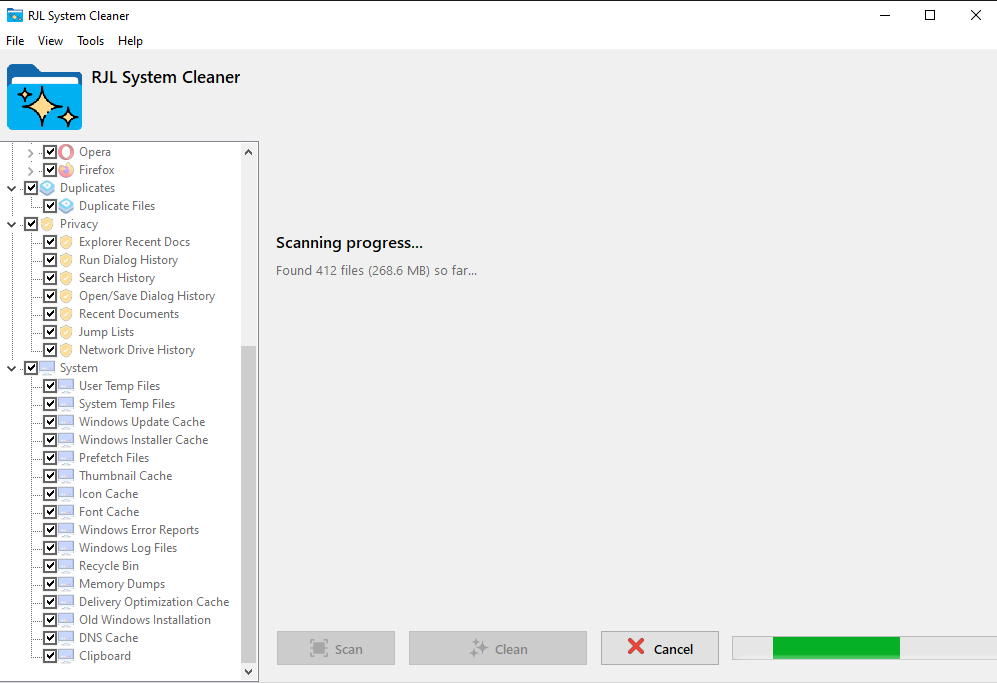This screenshot has height=683, width=997.
Task: Click the RJL System Cleaner header logo
Action: (44, 96)
